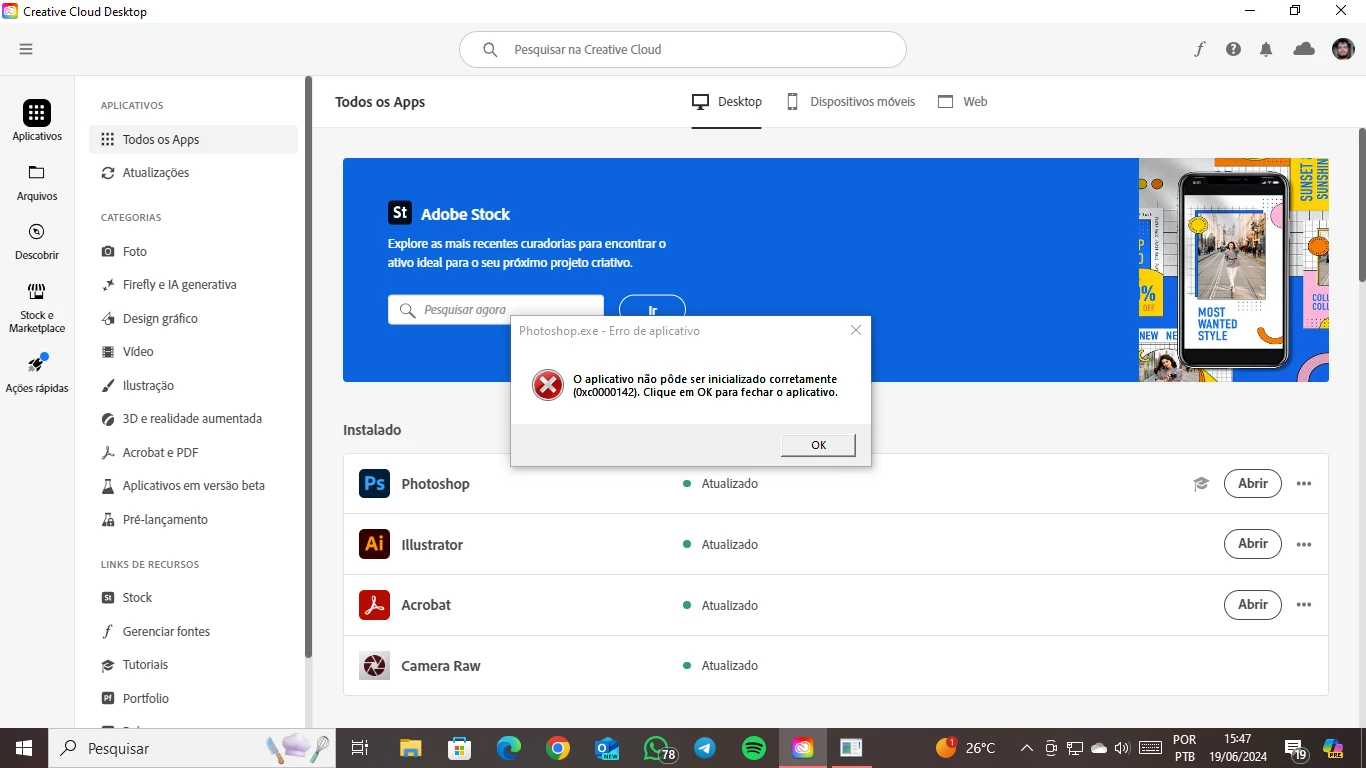
Task: Click OK in the Photoshop error dialog
Action: (818, 445)
